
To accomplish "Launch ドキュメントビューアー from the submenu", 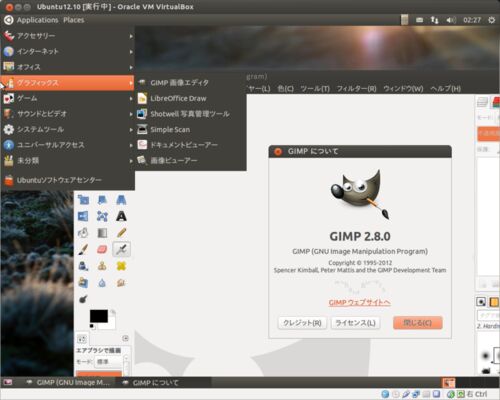I will tap(191, 145).
